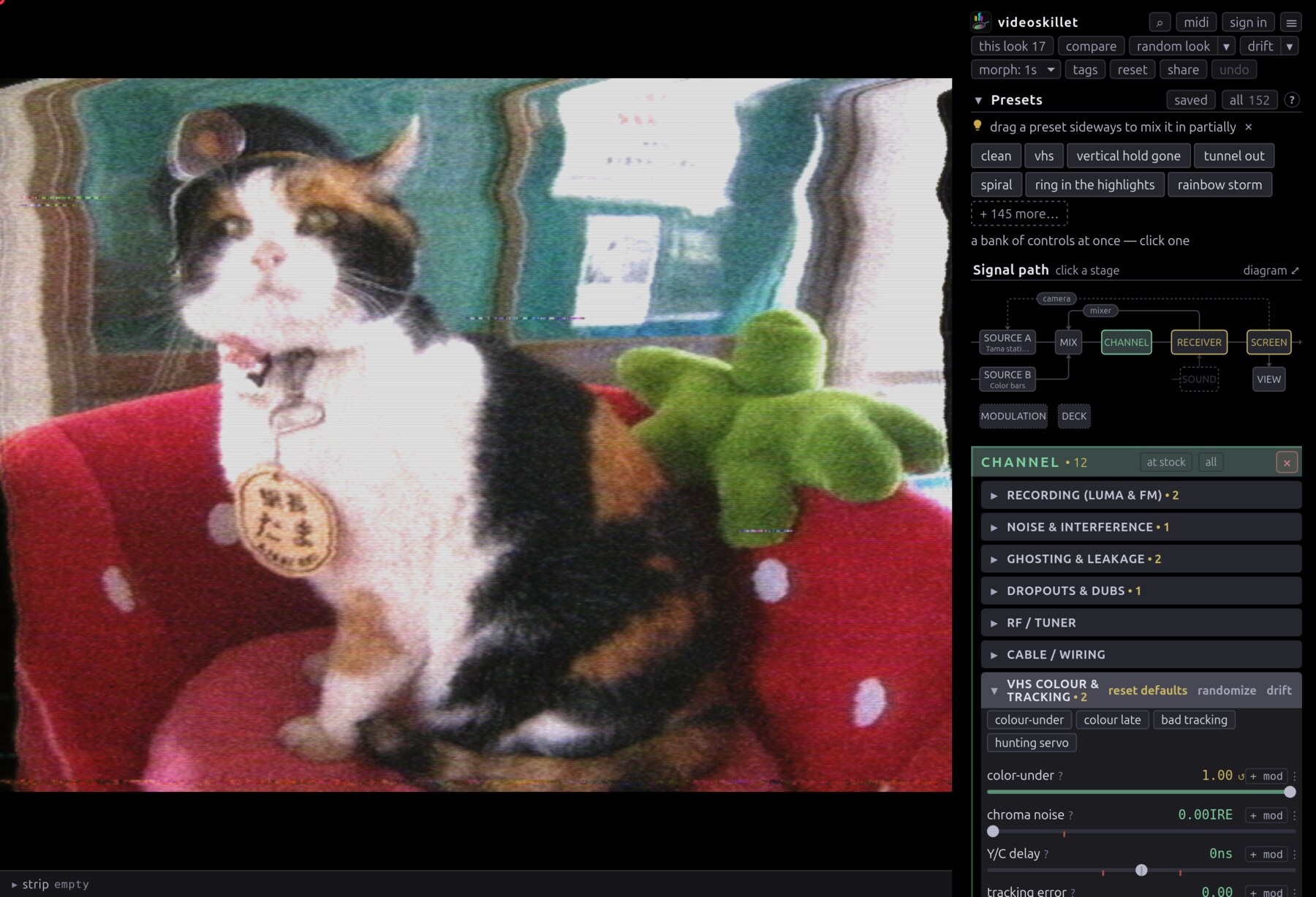1316x897 pixels.
Task: Select the SCREEN stage
Action: [x=1268, y=342]
